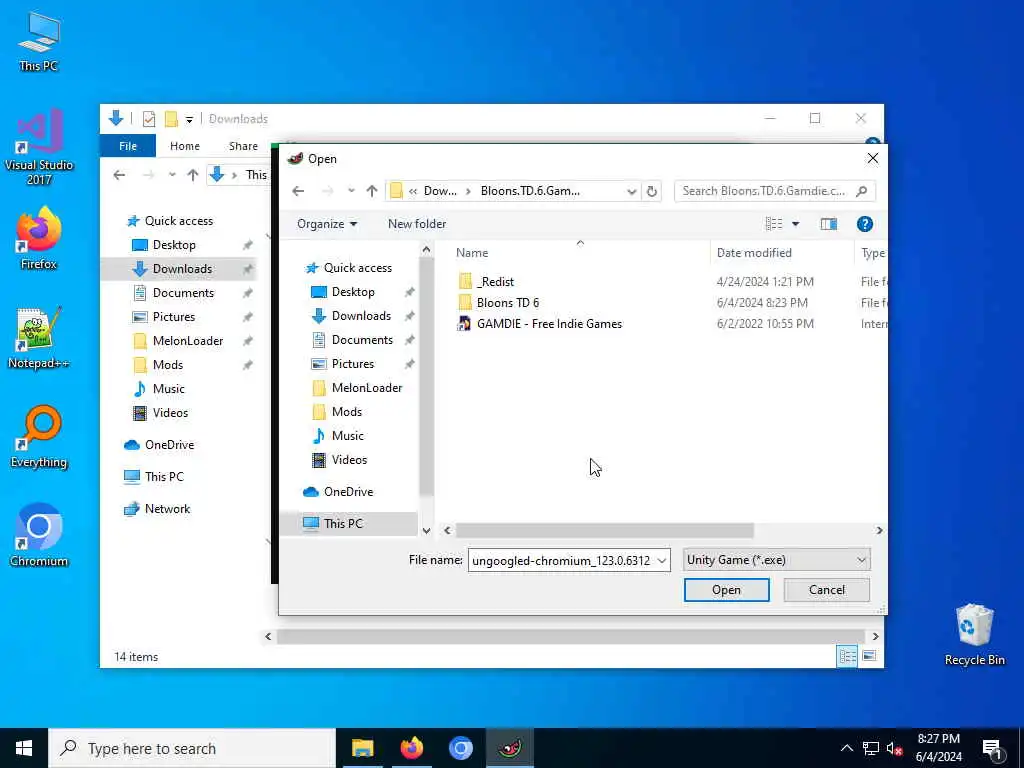Select Mods in the Open dialog sidebar

tap(346, 412)
